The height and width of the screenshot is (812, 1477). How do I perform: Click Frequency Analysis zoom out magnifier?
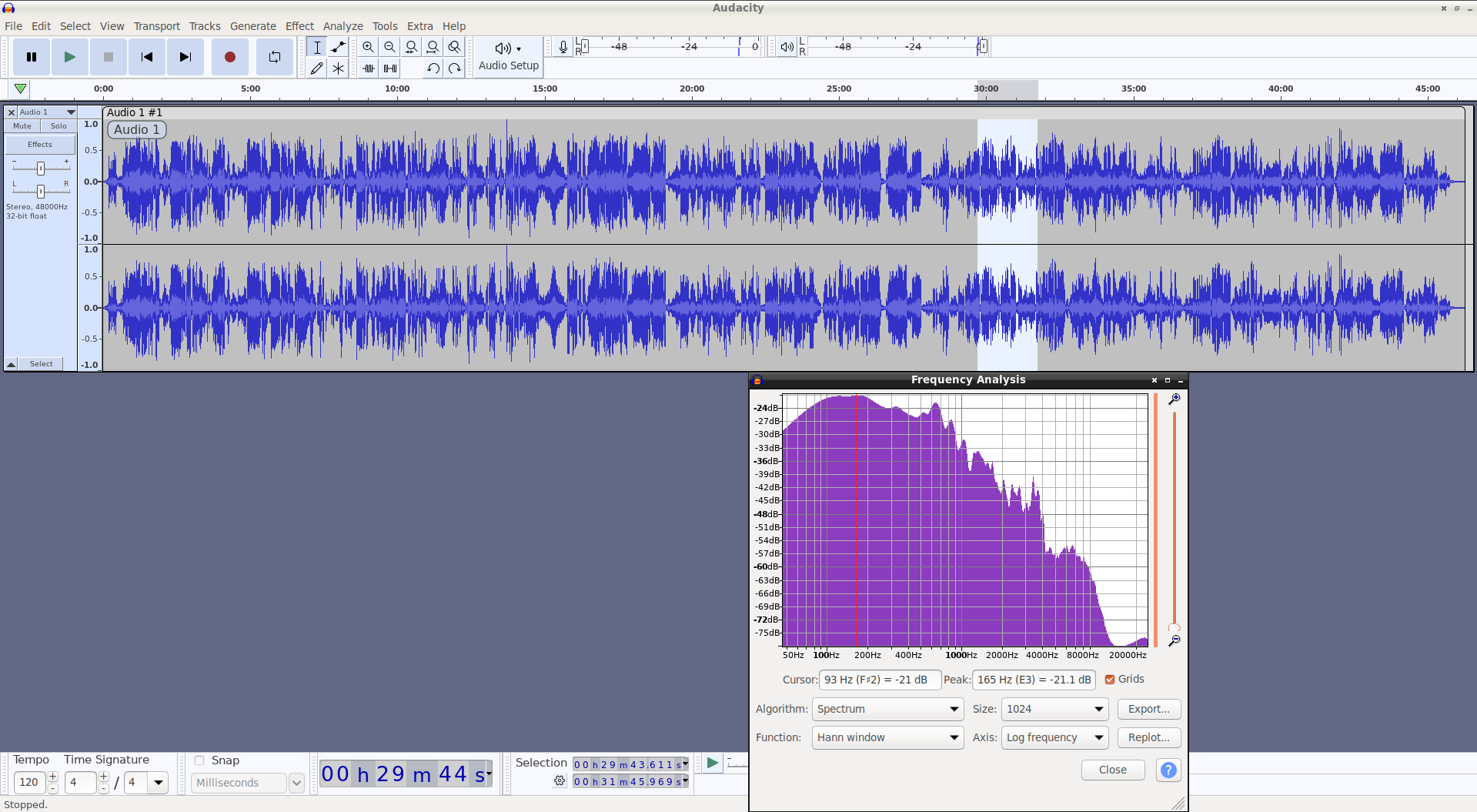coord(1174,640)
